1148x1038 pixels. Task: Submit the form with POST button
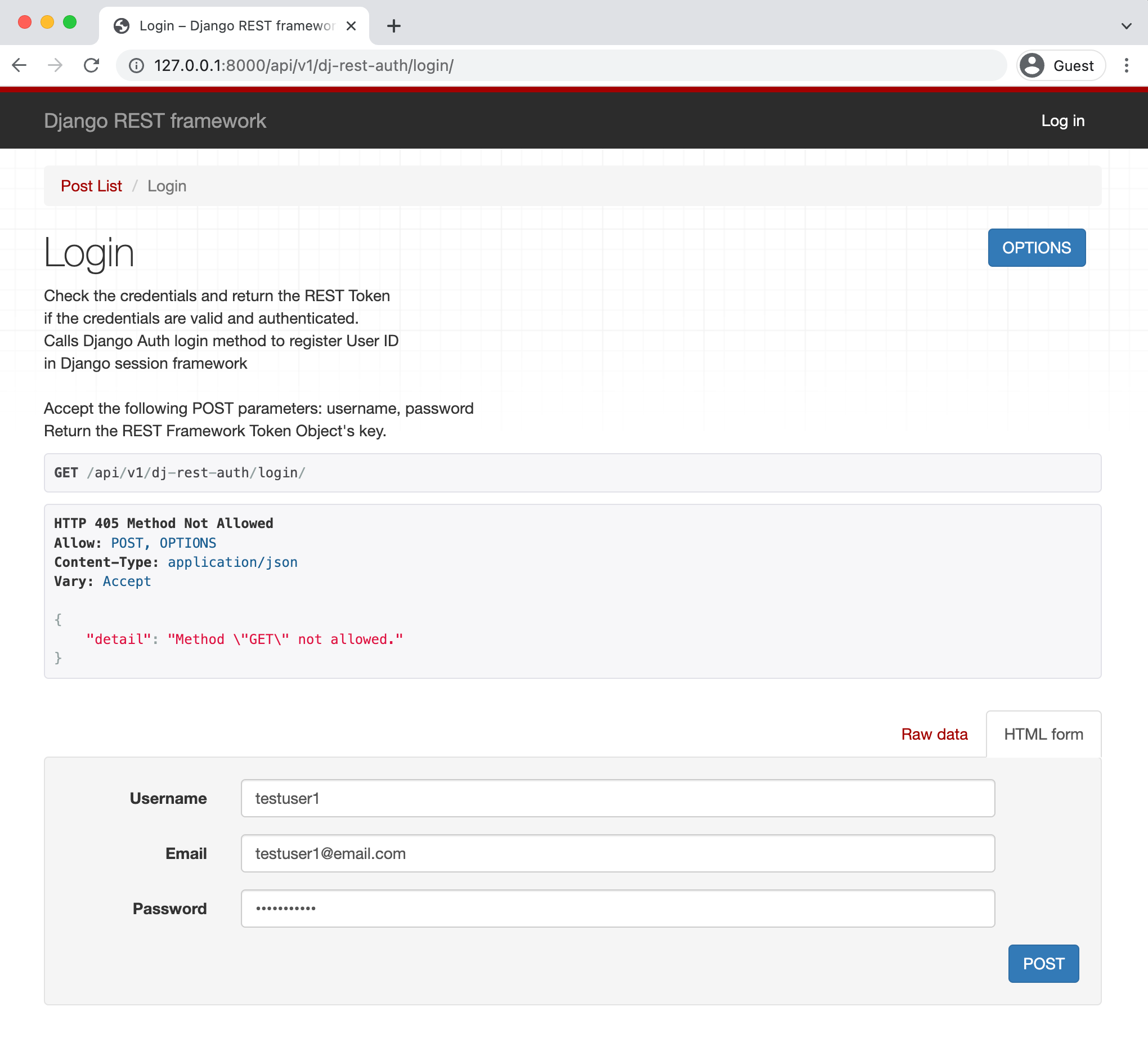[x=1043, y=963]
